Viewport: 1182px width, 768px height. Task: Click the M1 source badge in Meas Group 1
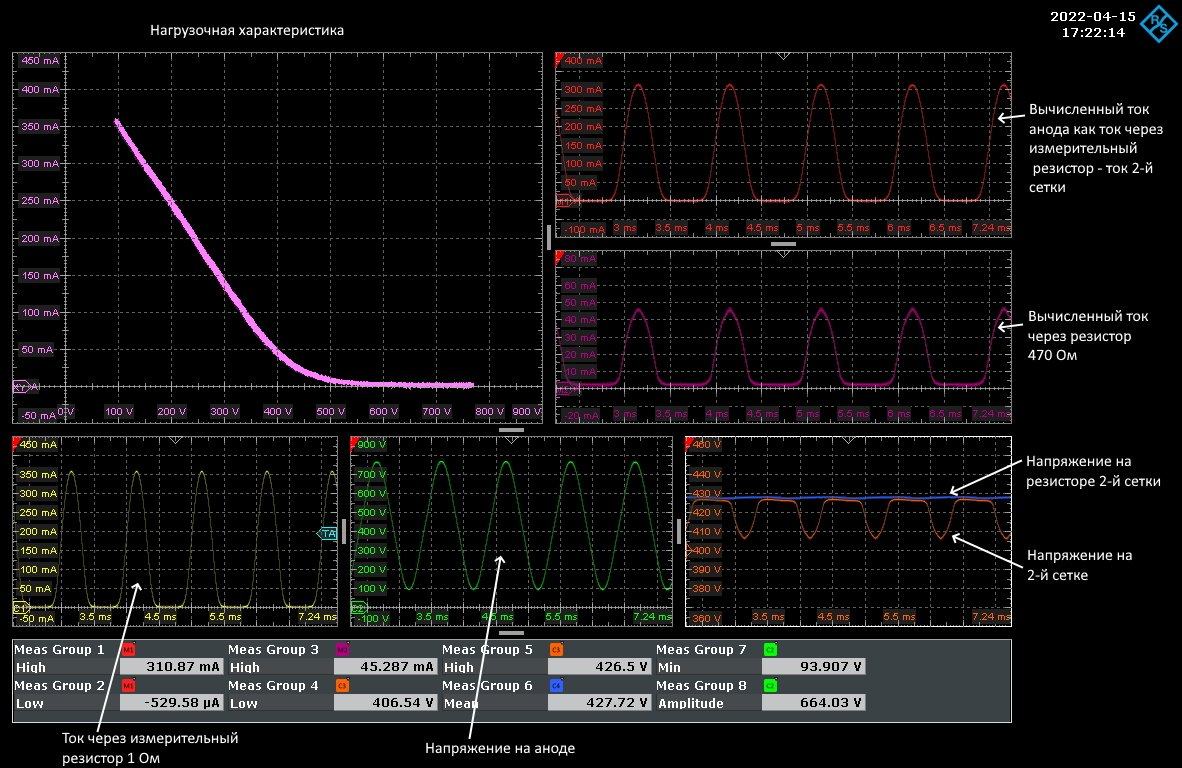click(x=127, y=650)
